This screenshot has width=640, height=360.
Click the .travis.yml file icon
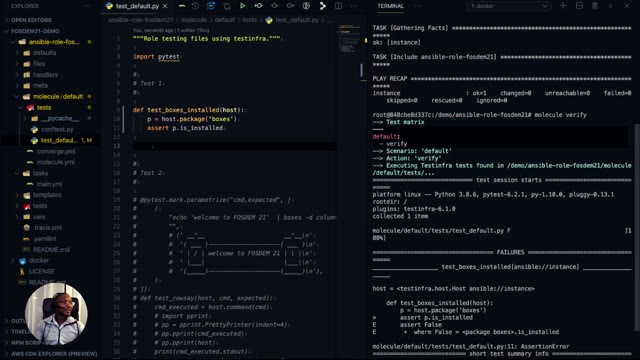(x=27, y=228)
